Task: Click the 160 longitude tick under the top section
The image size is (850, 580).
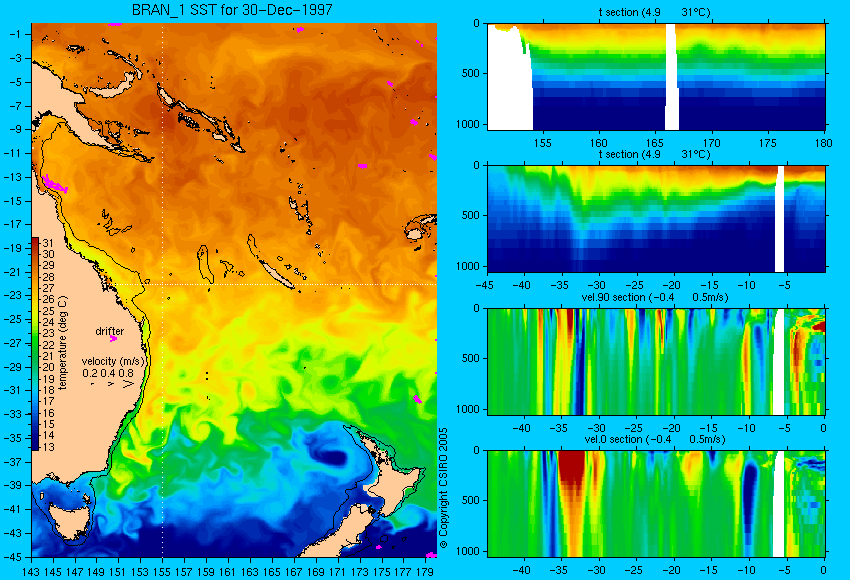Action: tap(599, 143)
